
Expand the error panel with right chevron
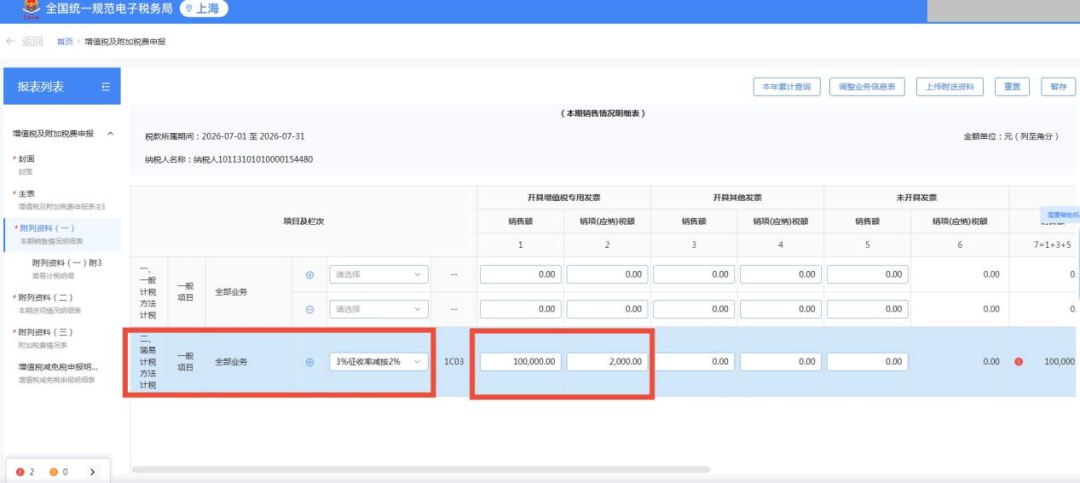coord(92,472)
